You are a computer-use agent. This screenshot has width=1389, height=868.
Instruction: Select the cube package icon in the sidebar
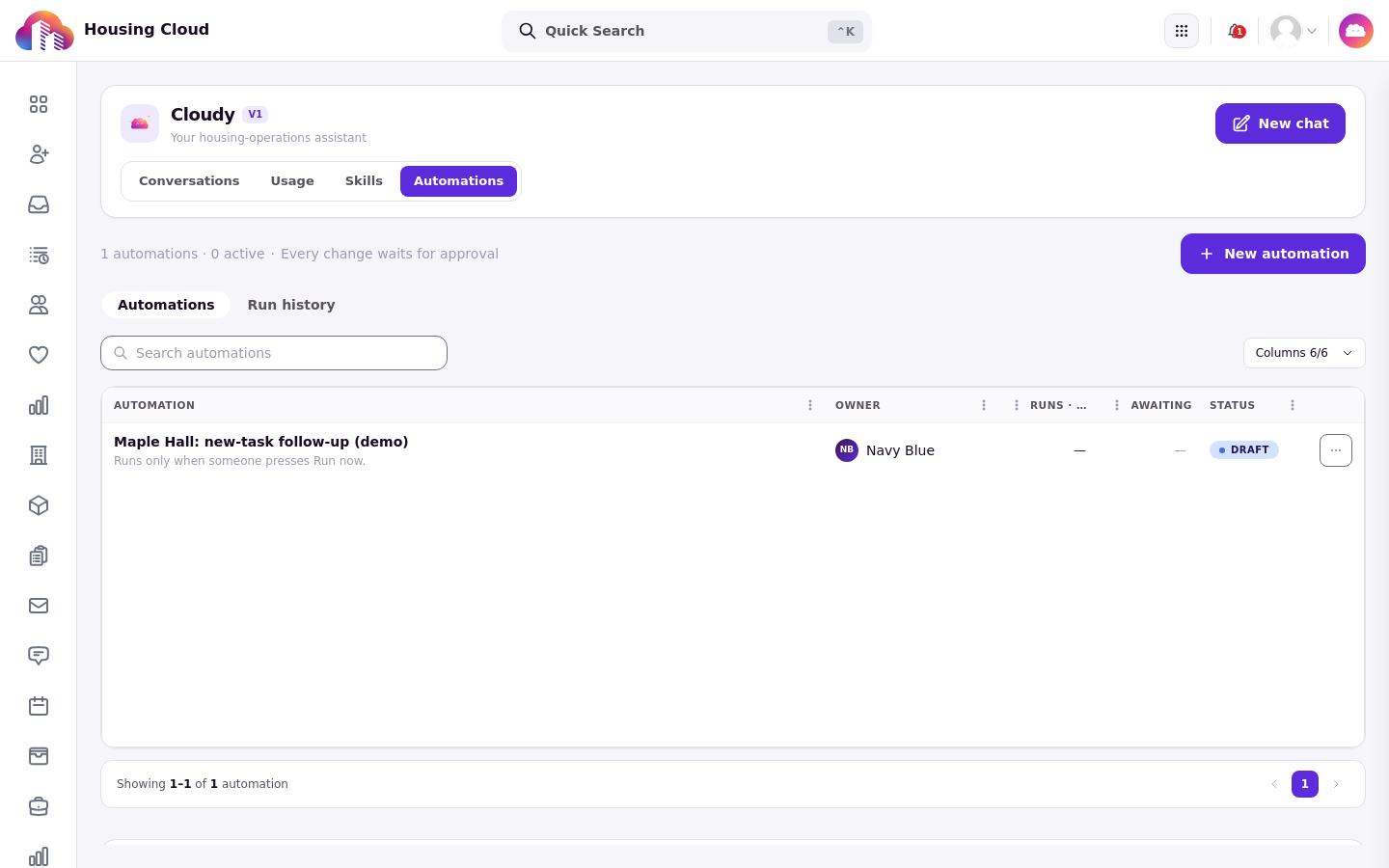pyautogui.click(x=39, y=505)
